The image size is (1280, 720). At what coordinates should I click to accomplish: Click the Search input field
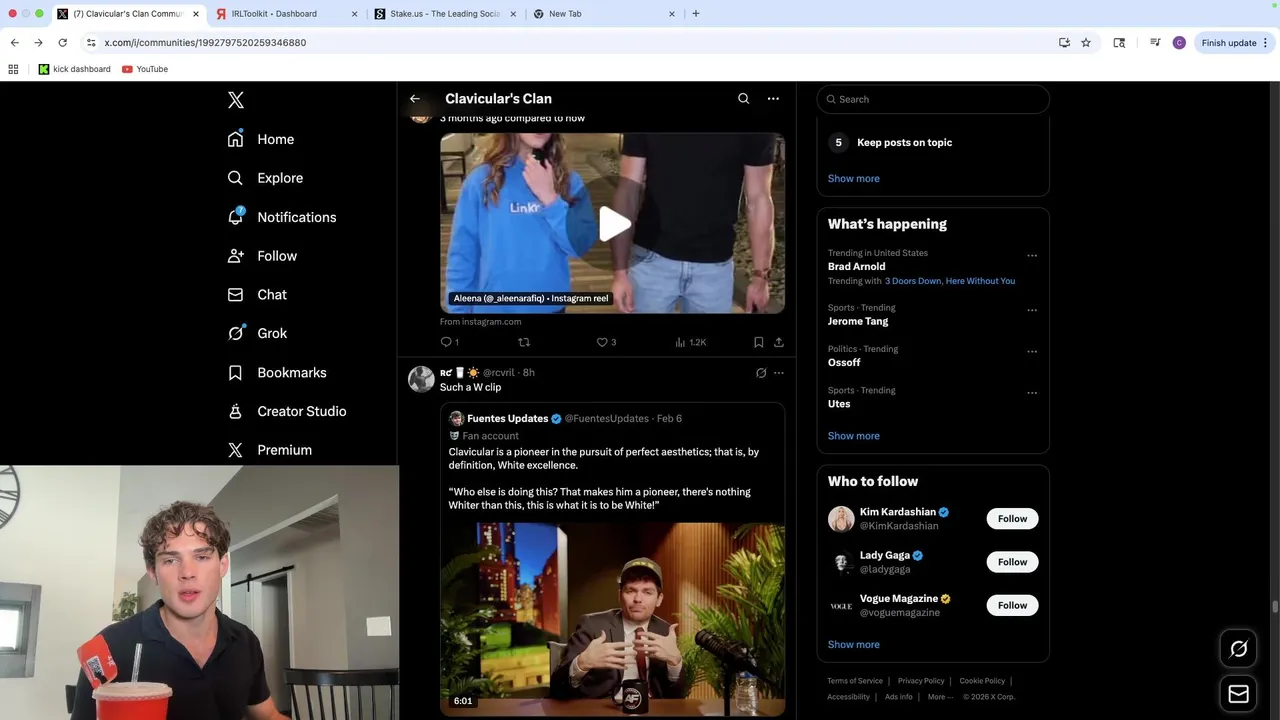[933, 99]
